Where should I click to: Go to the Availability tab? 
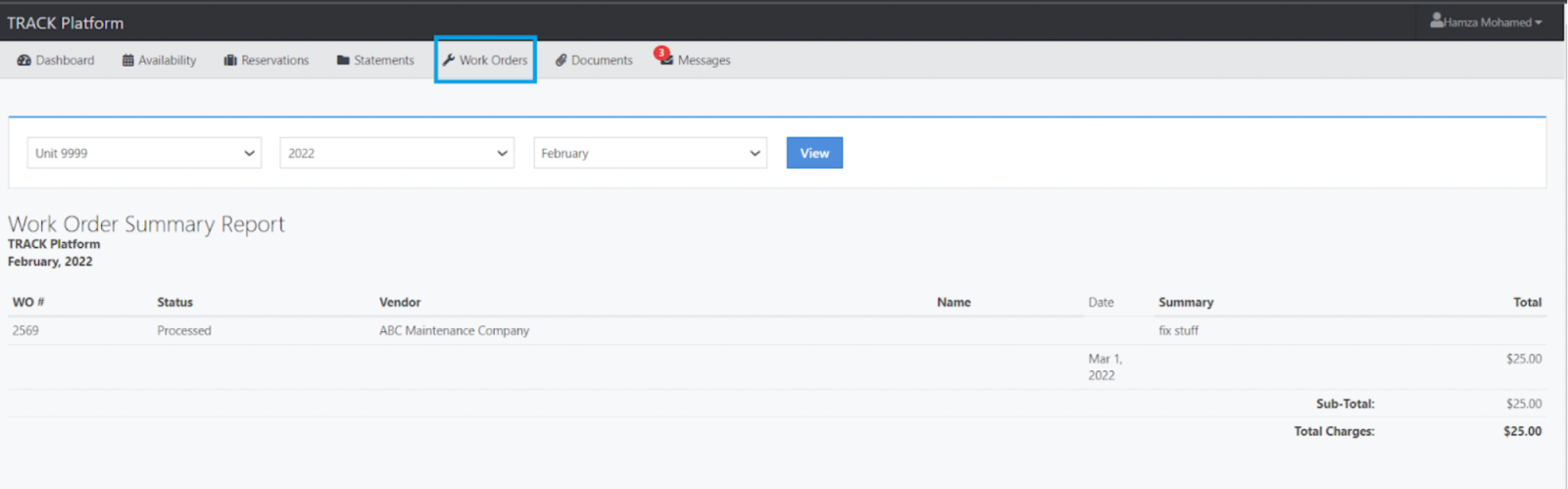(x=159, y=61)
